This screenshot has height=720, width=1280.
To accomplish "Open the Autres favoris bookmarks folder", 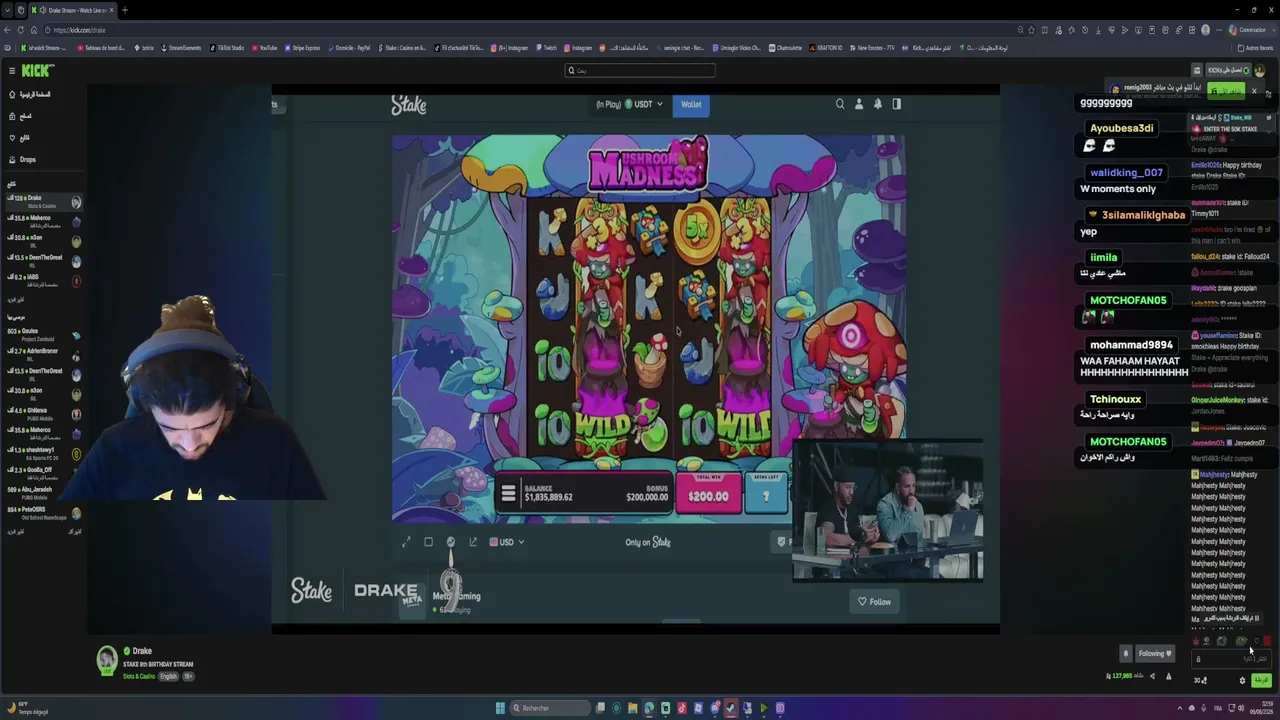I will click(x=1255, y=48).
